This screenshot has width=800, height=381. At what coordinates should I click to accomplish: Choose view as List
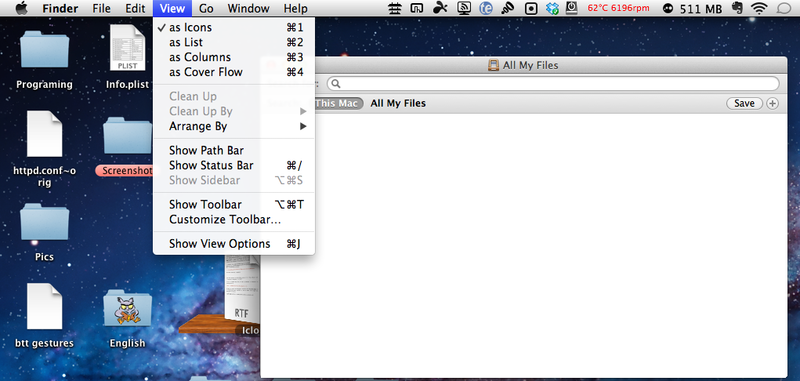pyautogui.click(x=234, y=42)
